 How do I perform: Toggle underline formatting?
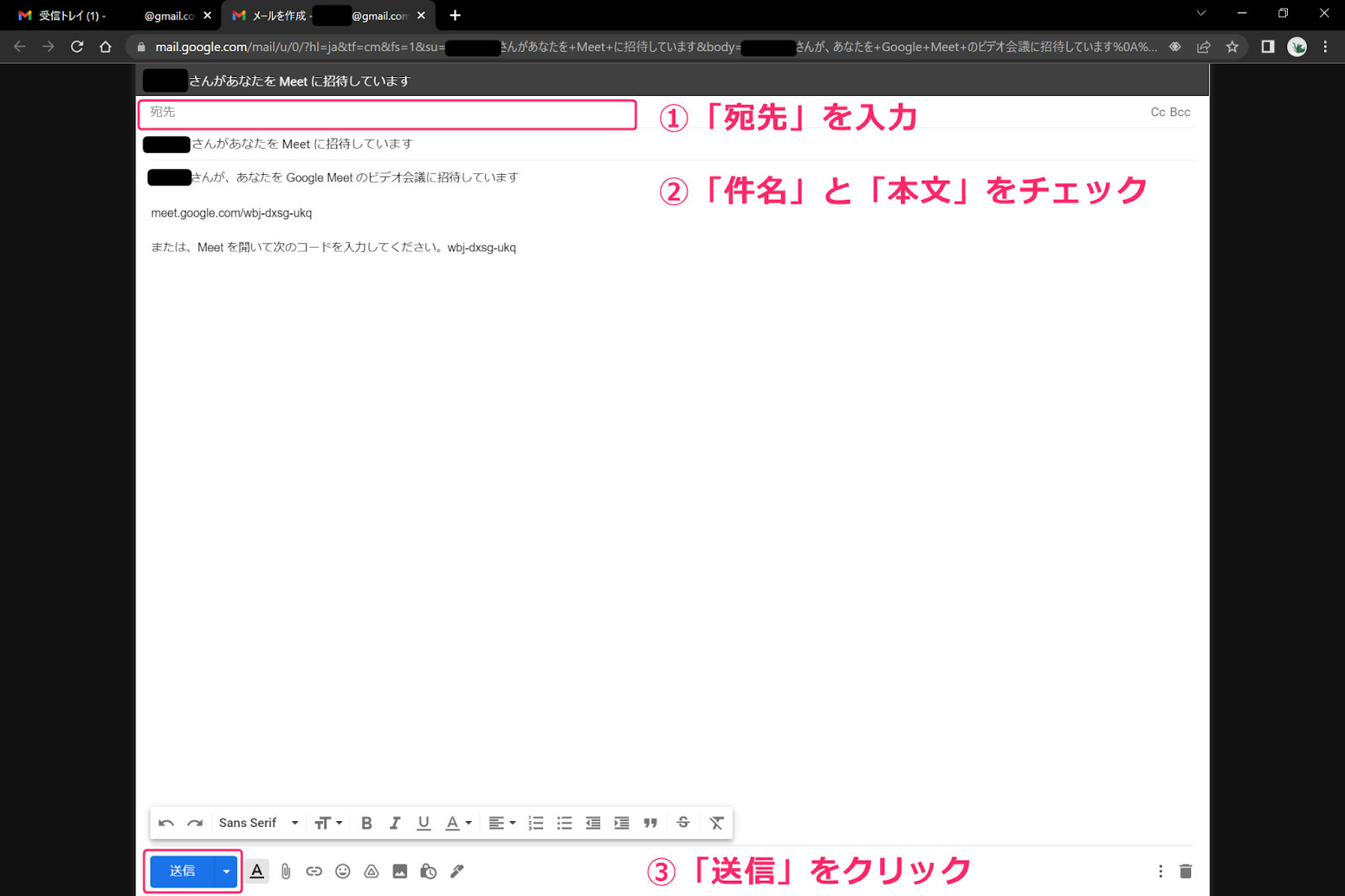click(424, 823)
